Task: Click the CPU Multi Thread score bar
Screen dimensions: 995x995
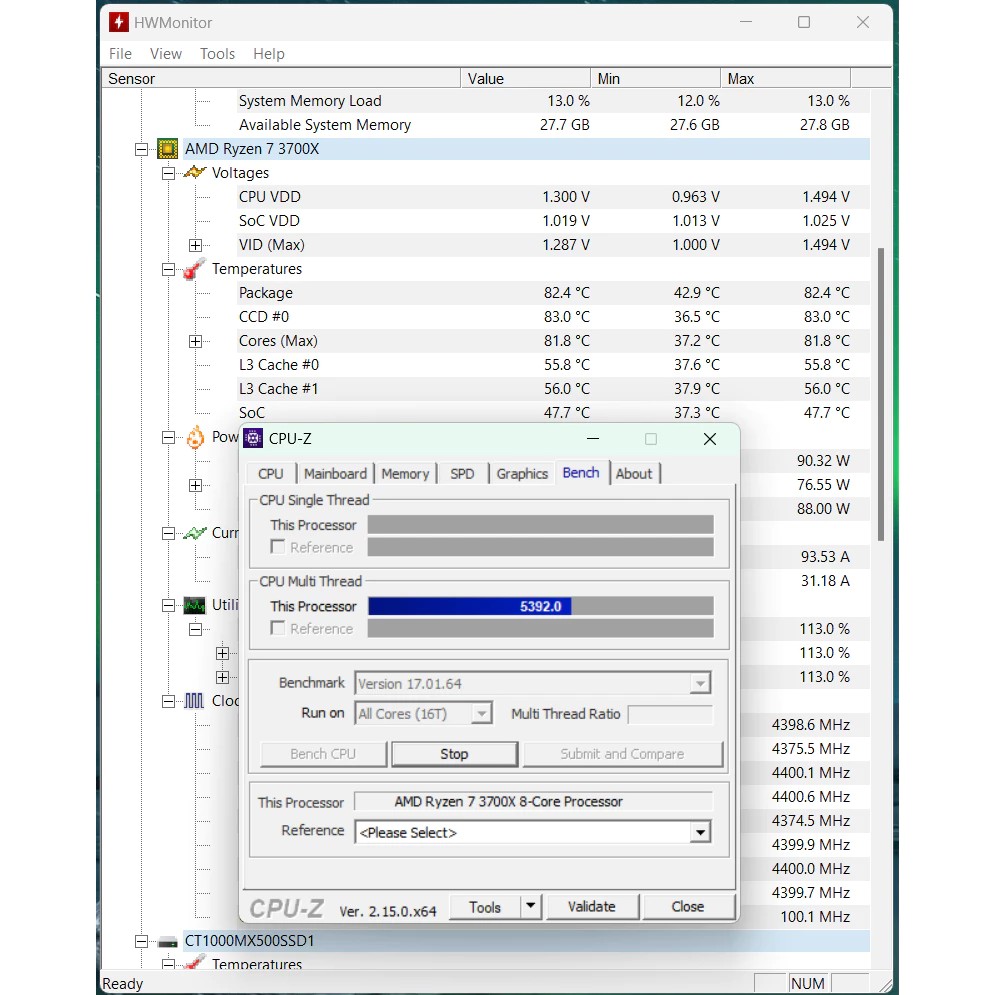Action: click(540, 606)
